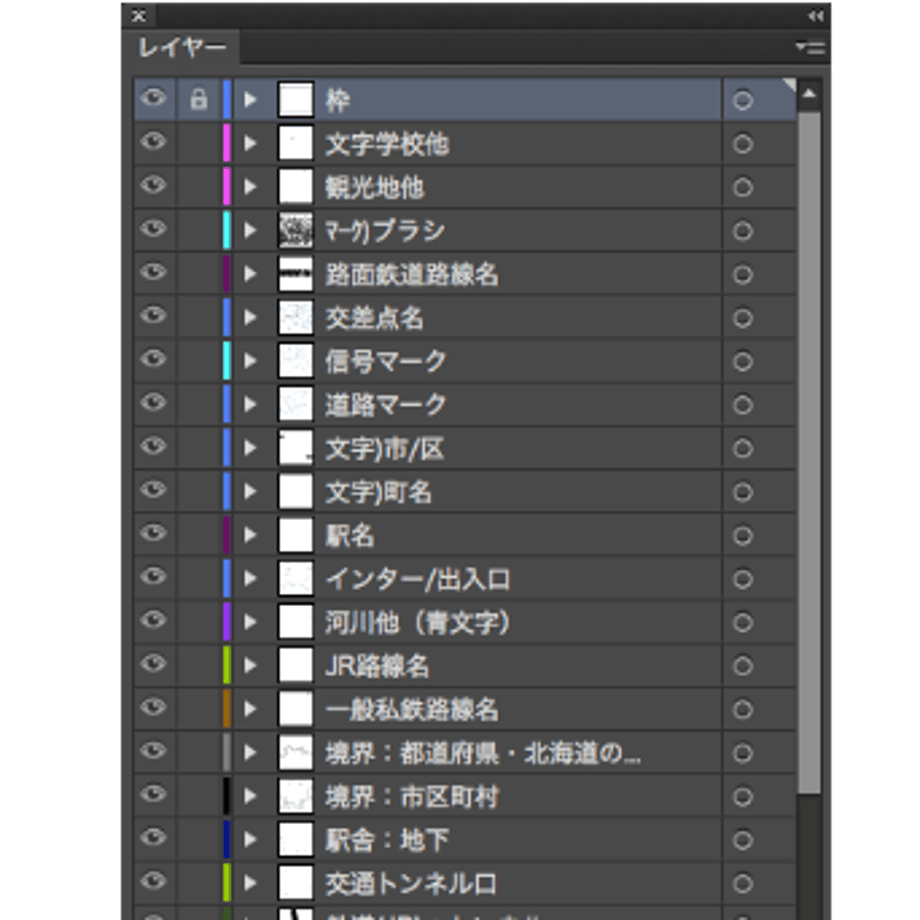Open the レイヤー panel options menu

810,48
